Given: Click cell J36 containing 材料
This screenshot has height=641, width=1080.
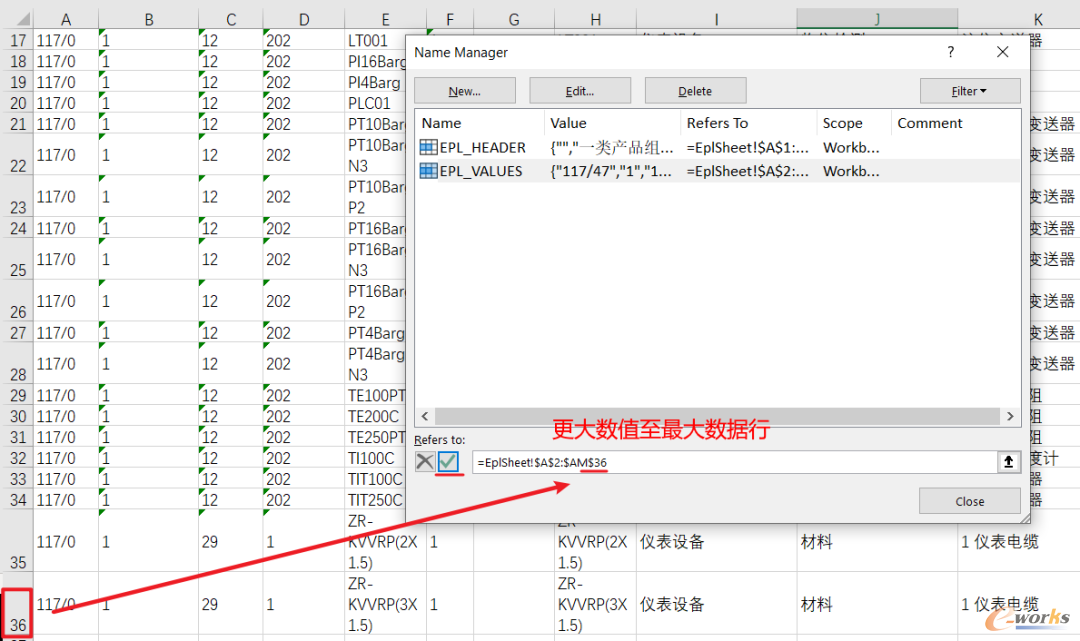Looking at the screenshot, I should point(877,604).
